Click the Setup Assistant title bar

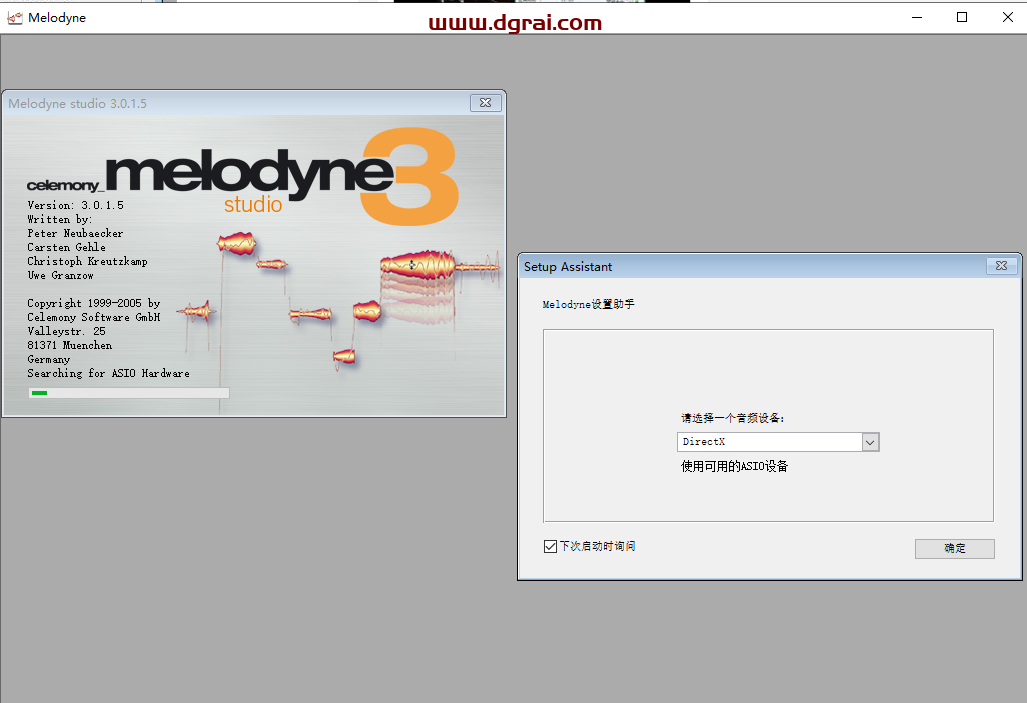pos(700,266)
